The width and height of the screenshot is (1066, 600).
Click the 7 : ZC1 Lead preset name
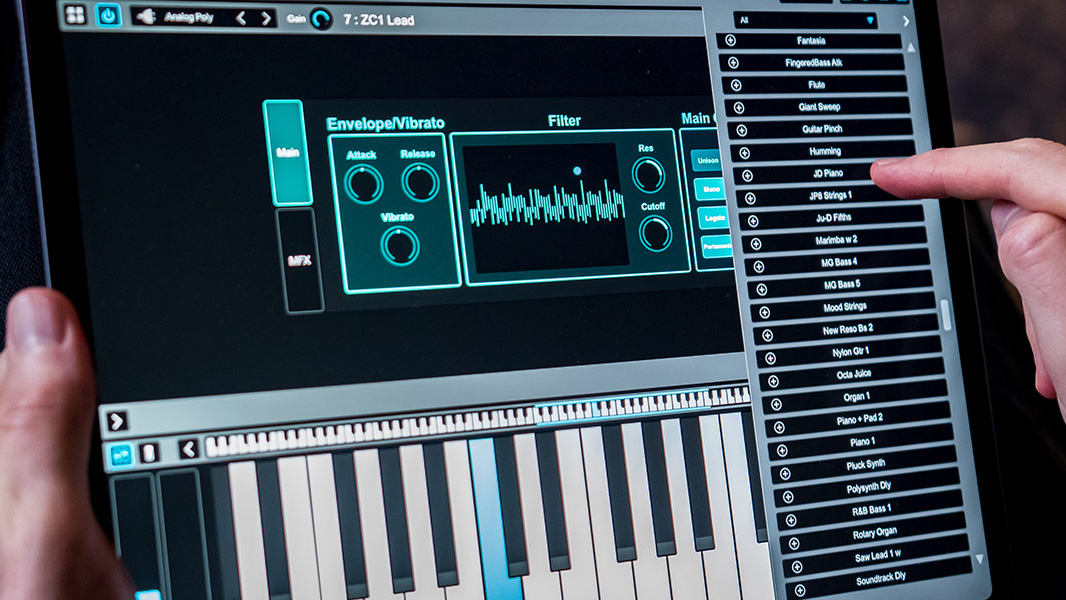coord(379,20)
